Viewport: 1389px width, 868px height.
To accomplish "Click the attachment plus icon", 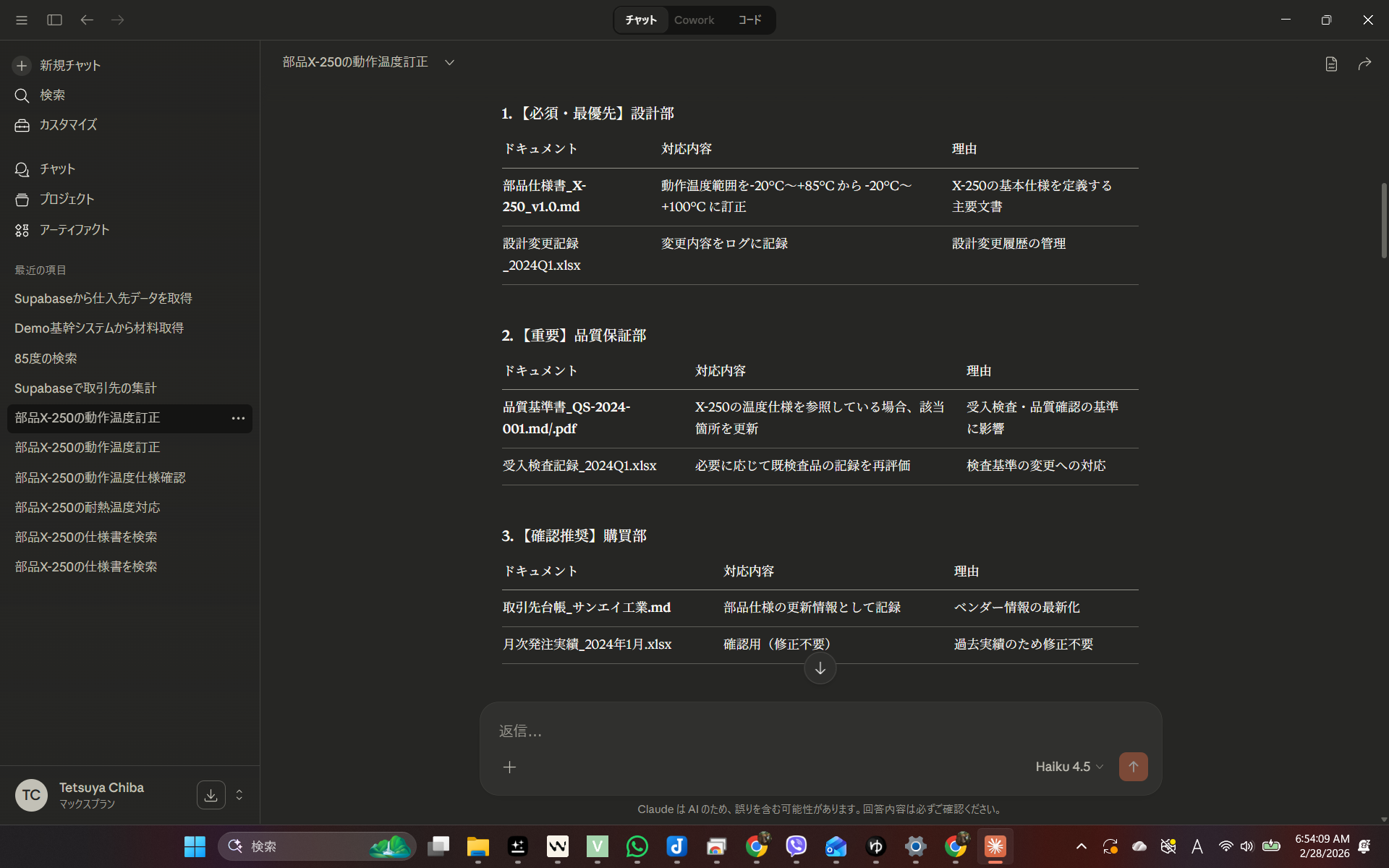I will coord(509,767).
